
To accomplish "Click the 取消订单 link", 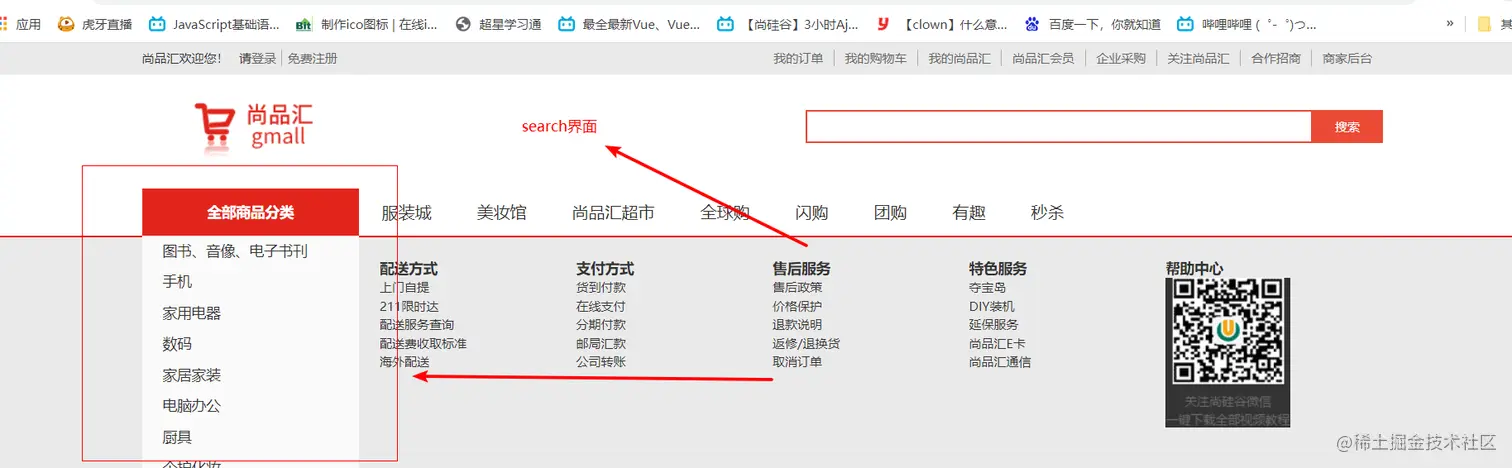I will [x=797, y=362].
